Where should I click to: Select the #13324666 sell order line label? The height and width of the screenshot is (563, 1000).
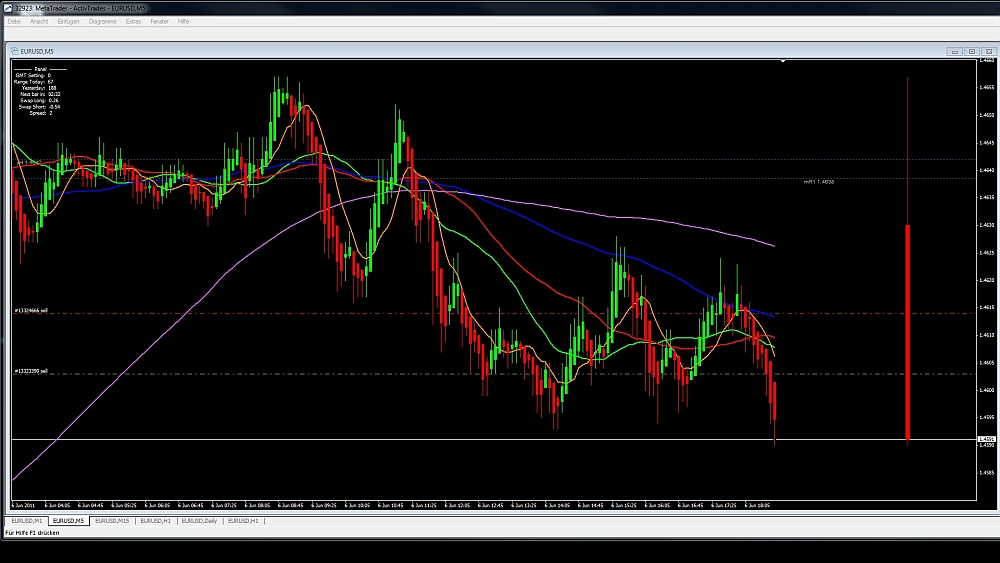click(x=31, y=311)
